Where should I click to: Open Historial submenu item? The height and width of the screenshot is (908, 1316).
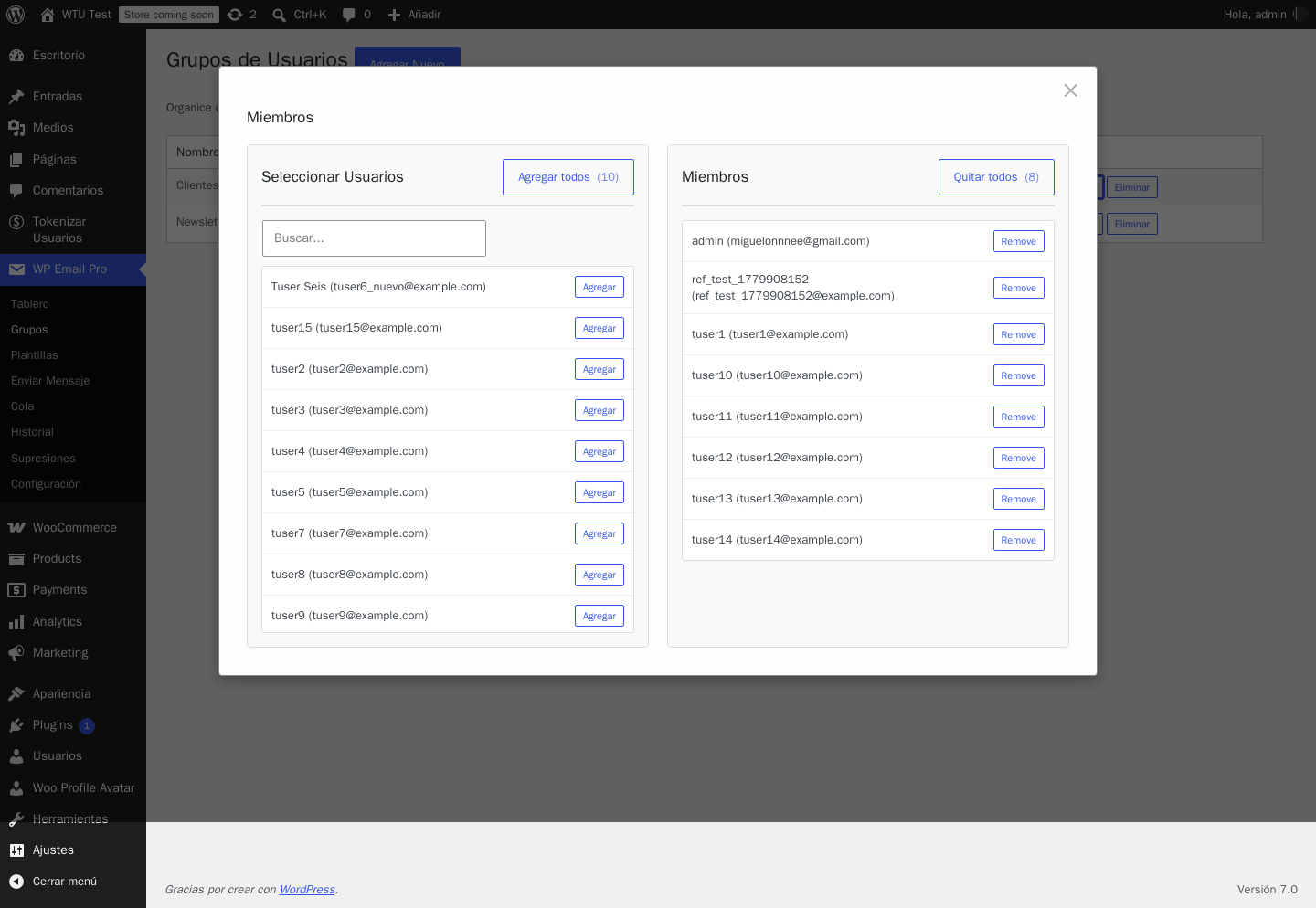click(x=32, y=432)
